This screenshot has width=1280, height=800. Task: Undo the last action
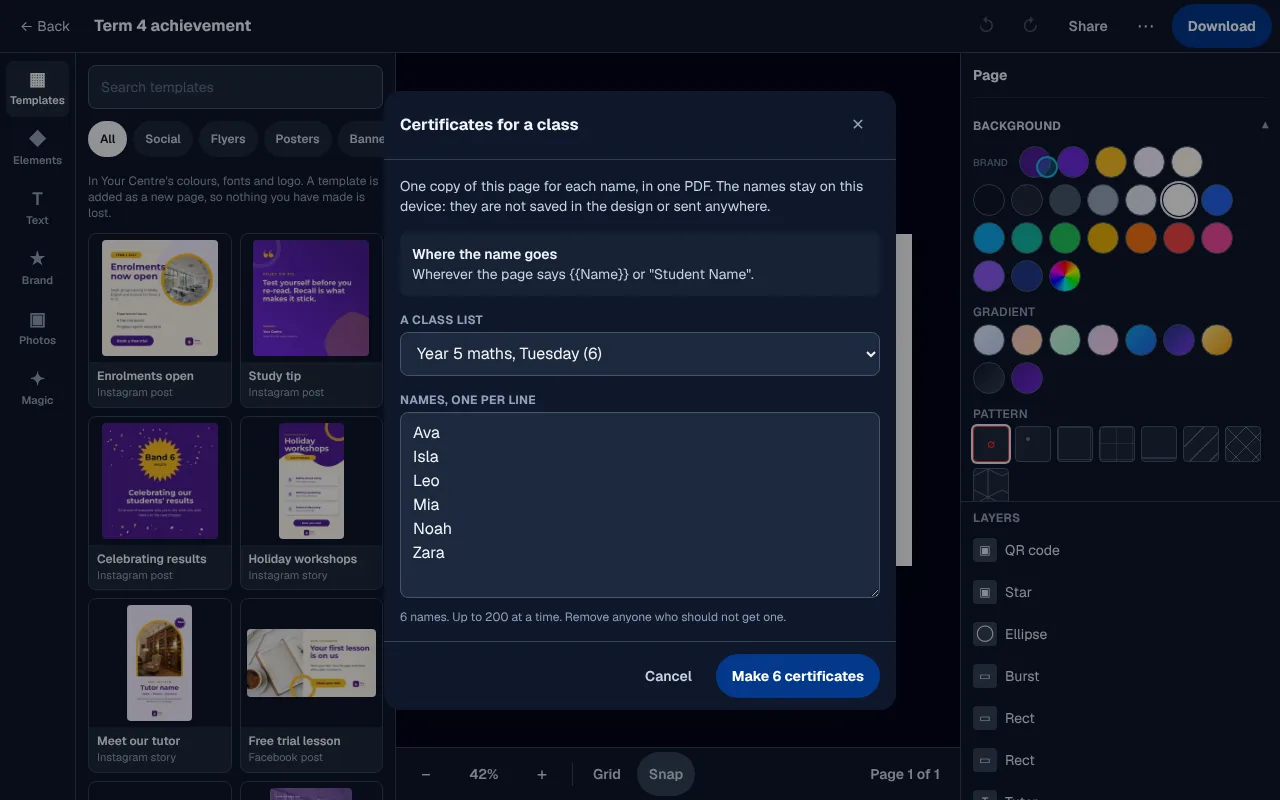point(986,26)
